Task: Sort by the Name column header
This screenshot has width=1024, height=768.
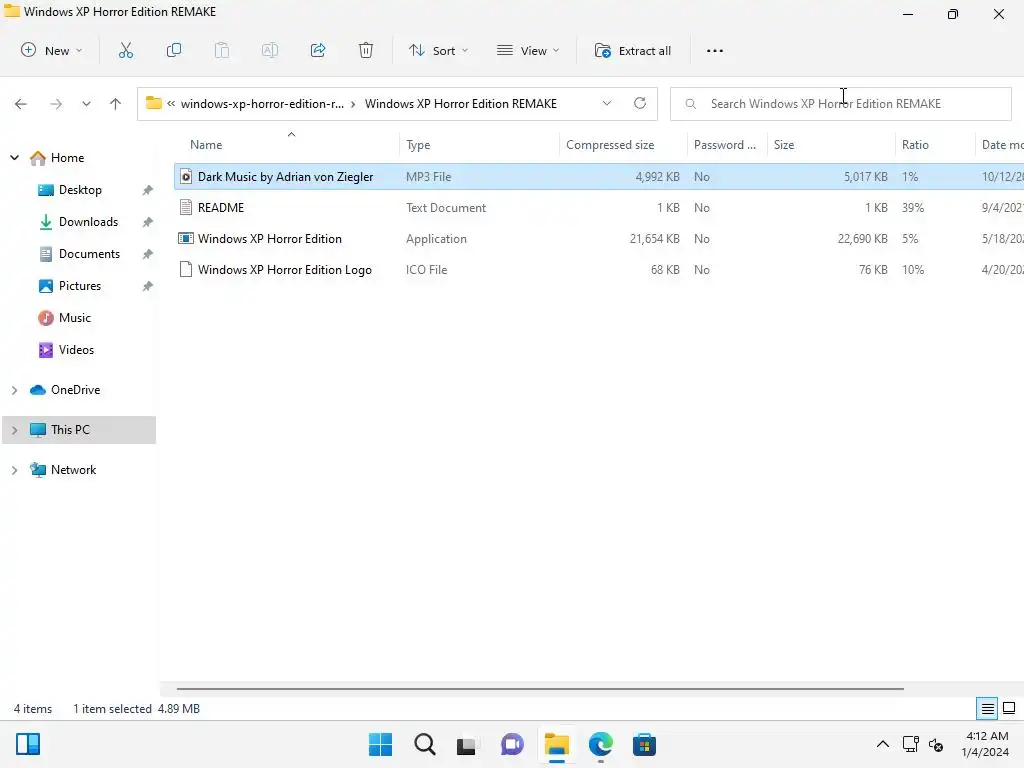Action: 287,145
